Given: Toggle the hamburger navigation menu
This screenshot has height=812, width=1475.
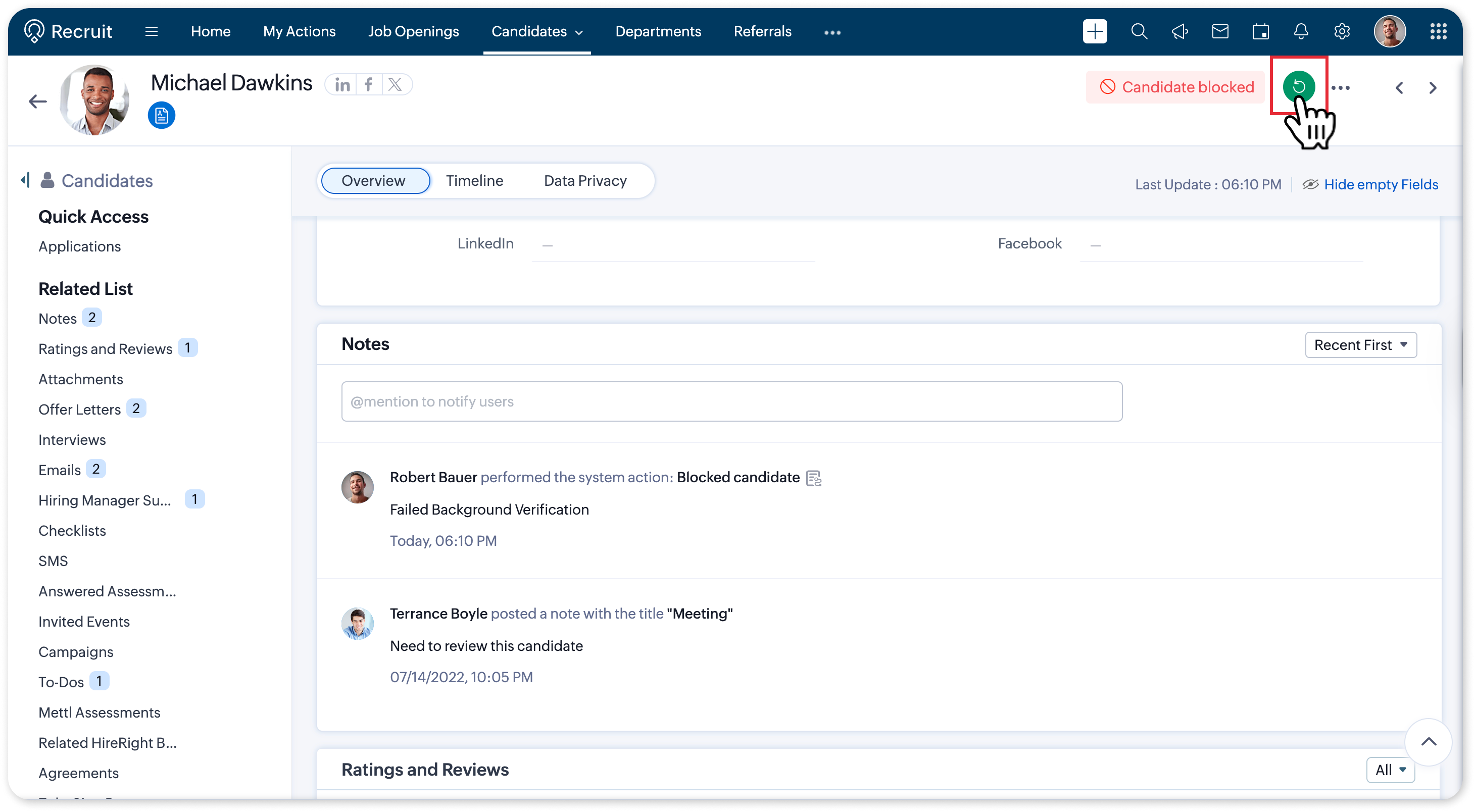Looking at the screenshot, I should point(151,31).
